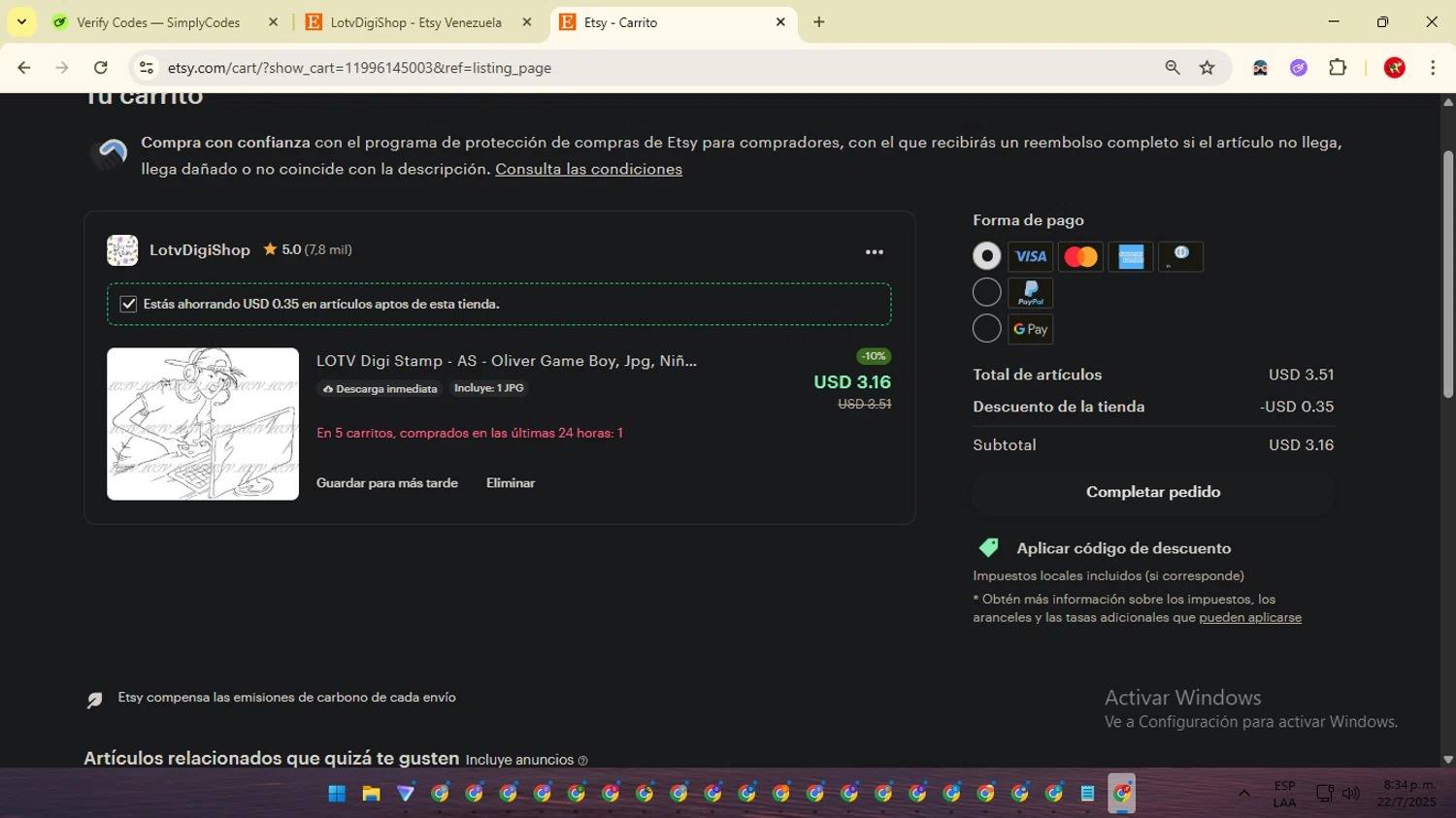
Task: Open the Chrome profile avatar
Action: 1395,68
